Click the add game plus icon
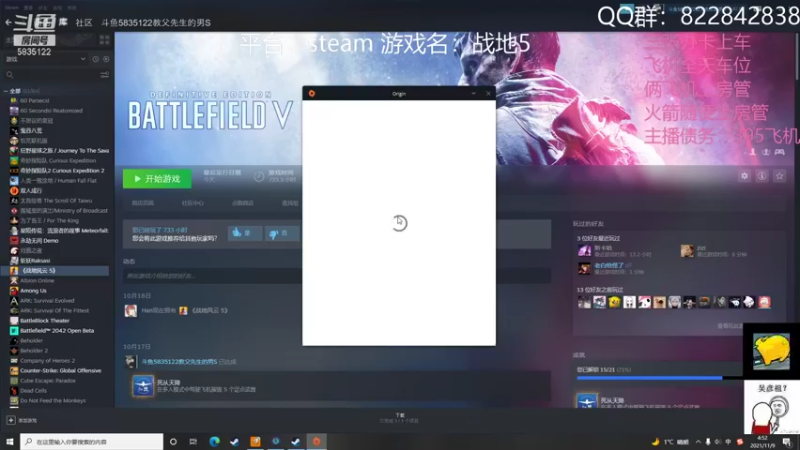 11,420
